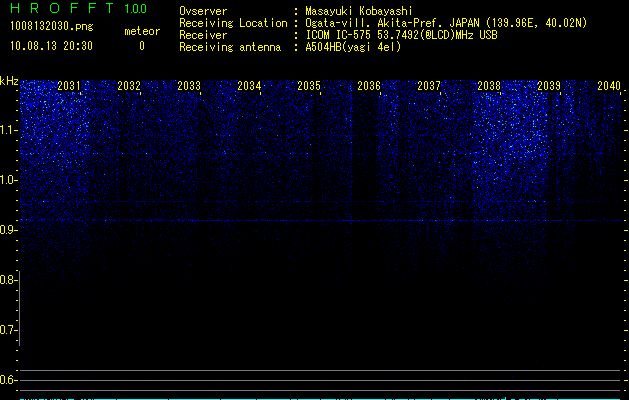This screenshot has width=629, height=400.
Task: Click the 2037 time marker
Action: coord(428,86)
